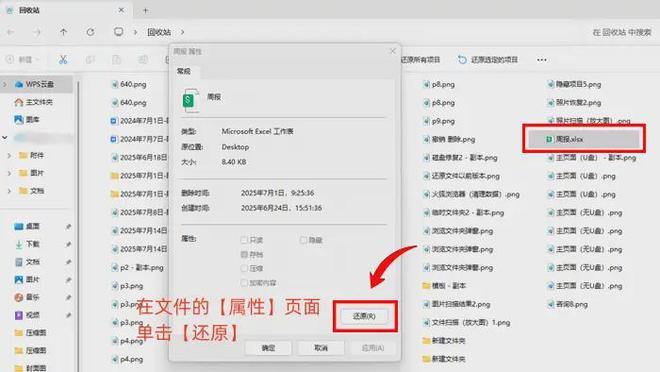Select file 咨询8.png
This screenshot has width=660, height=372.
coord(567,304)
